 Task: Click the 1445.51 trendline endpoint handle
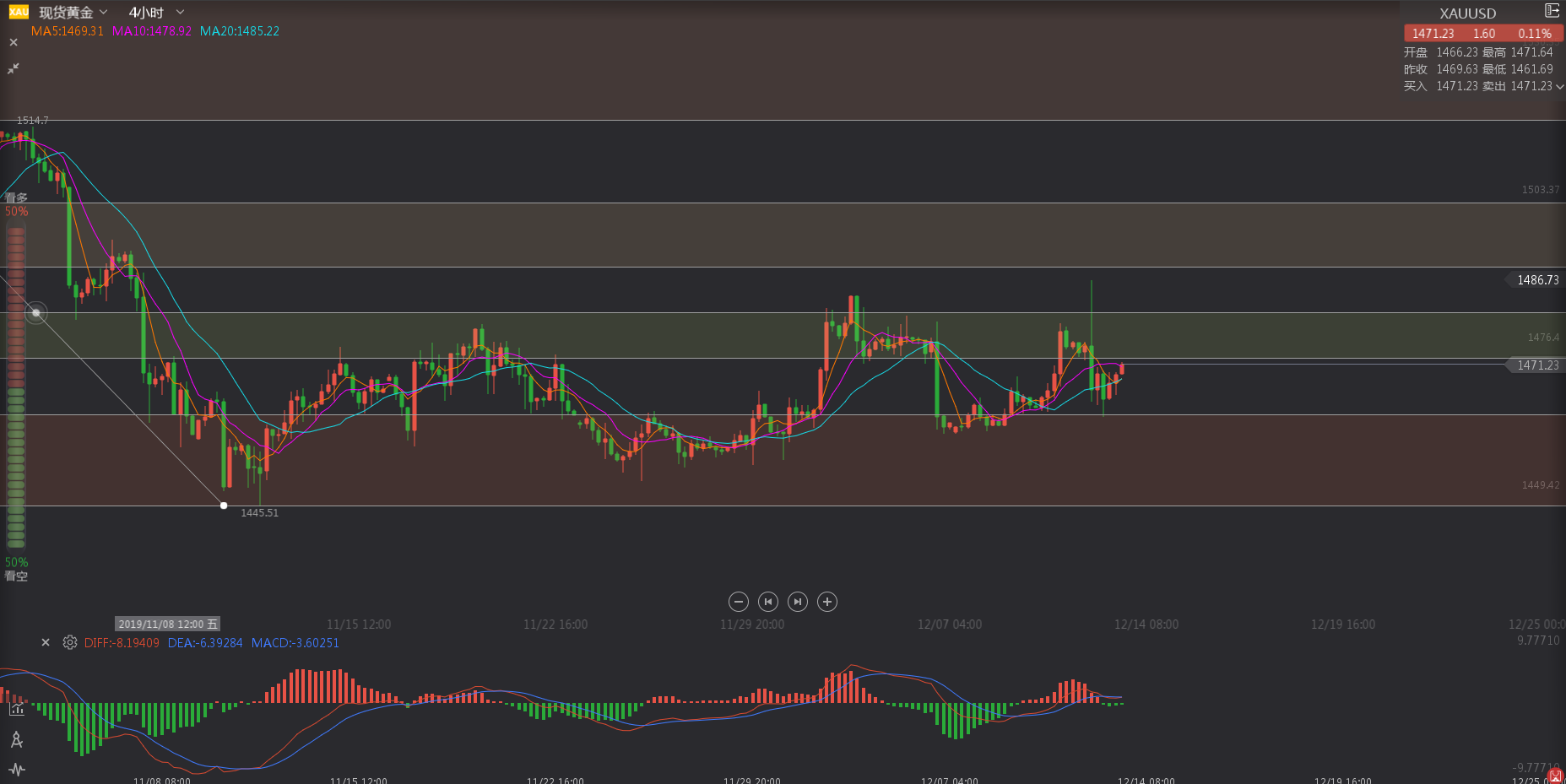coord(224,506)
